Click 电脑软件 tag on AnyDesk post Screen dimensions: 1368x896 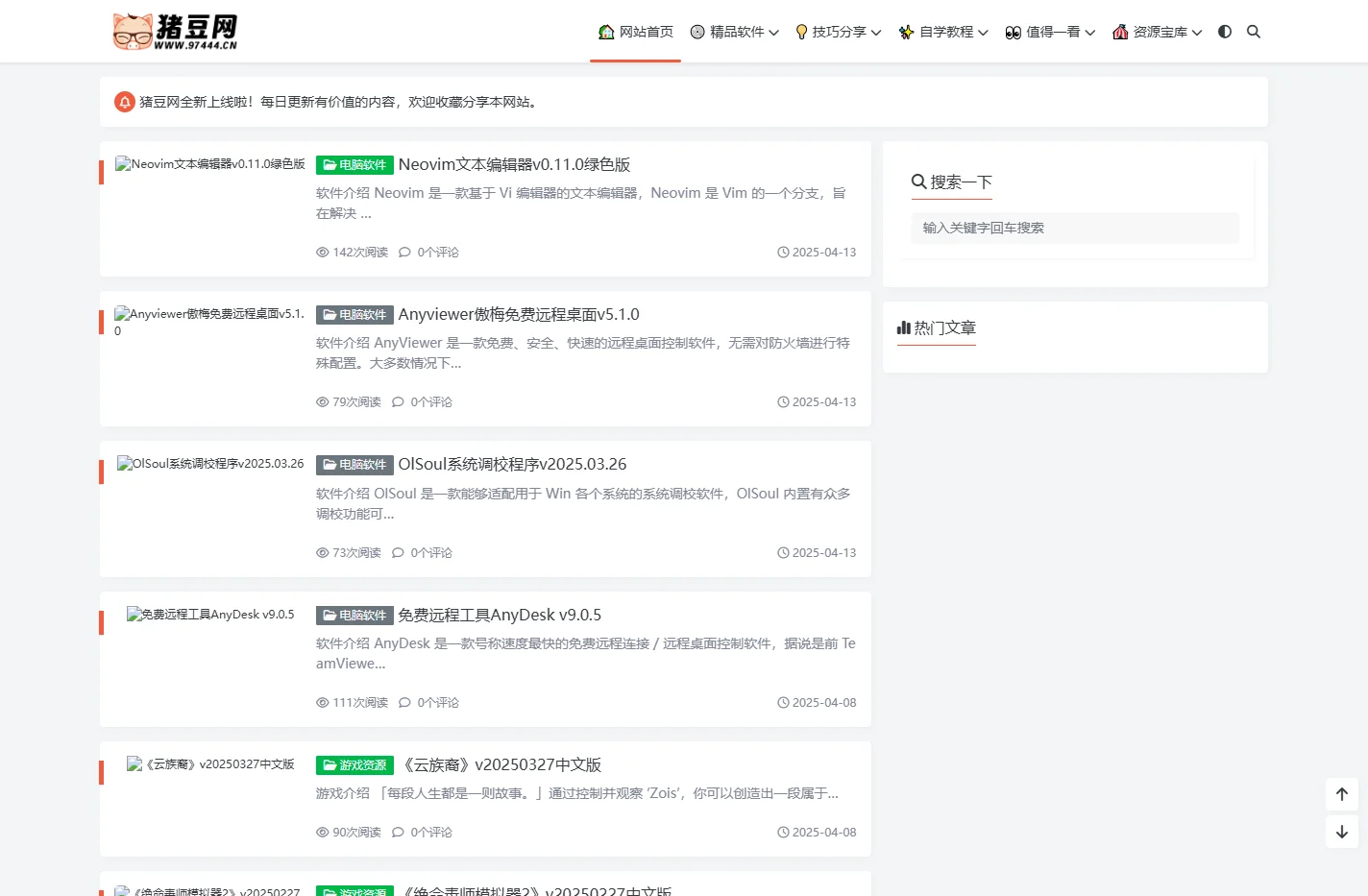click(x=354, y=616)
